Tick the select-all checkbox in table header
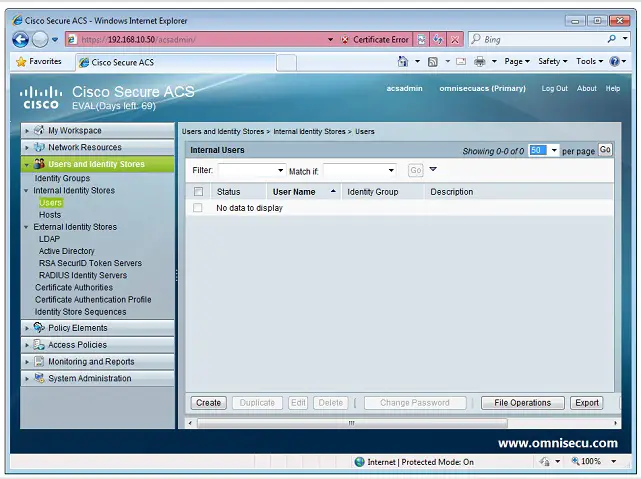This screenshot has height=479, width=641. (199, 191)
